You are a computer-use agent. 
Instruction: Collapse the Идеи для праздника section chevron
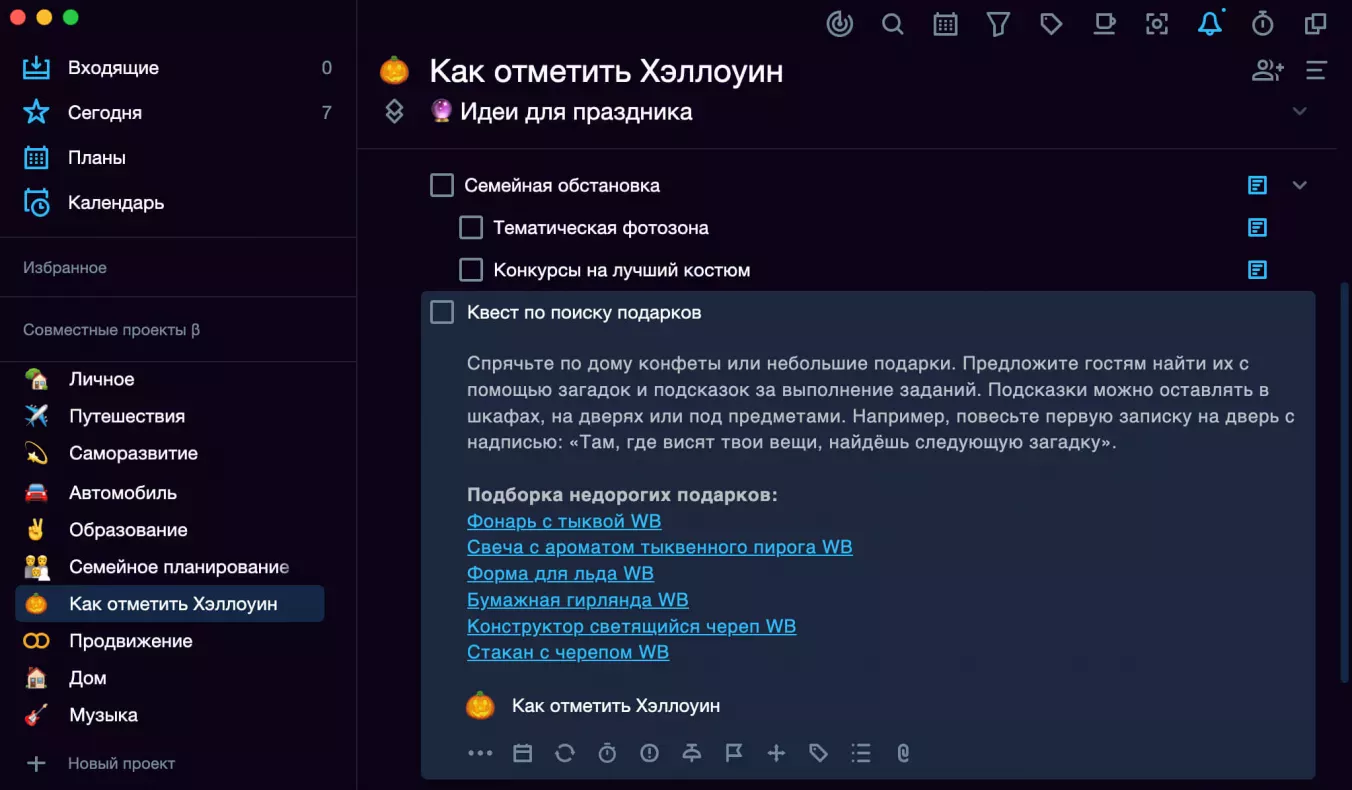coord(1300,111)
